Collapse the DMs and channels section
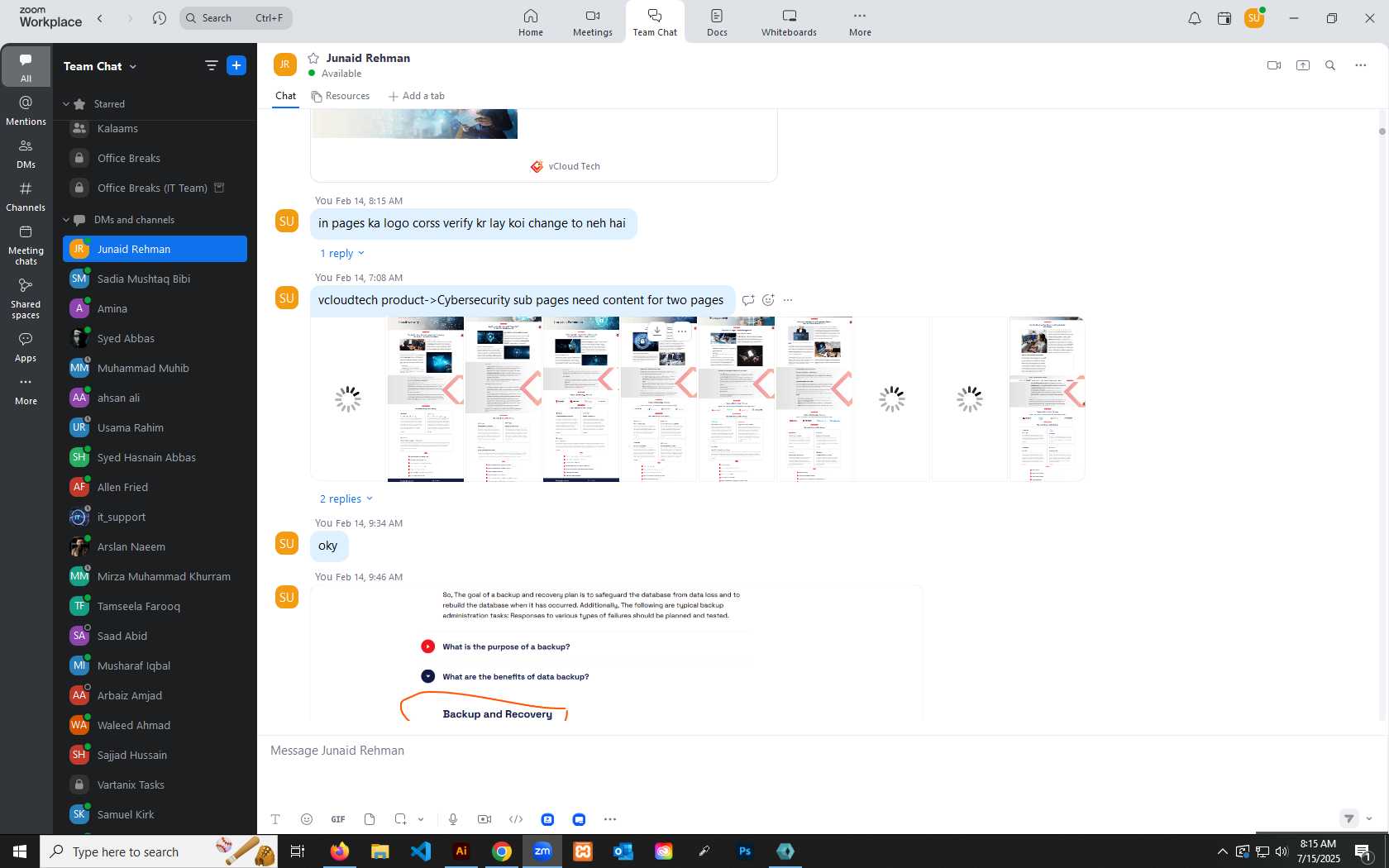The image size is (1389, 868). (66, 220)
